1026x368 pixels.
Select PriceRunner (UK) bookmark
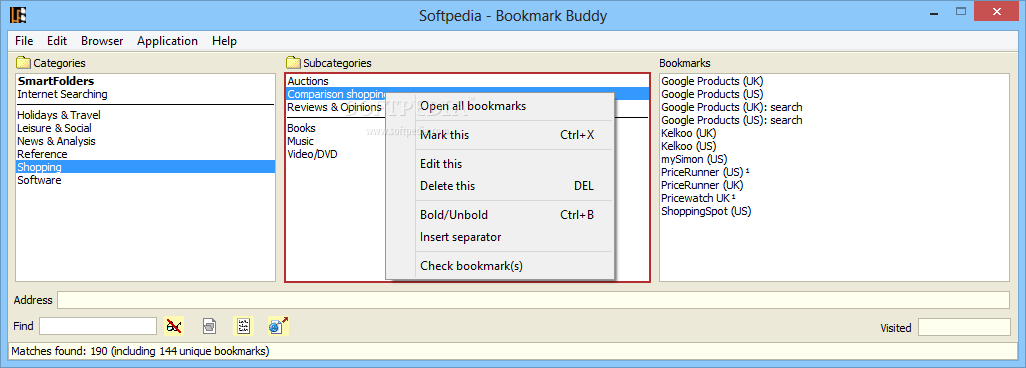[x=702, y=185]
